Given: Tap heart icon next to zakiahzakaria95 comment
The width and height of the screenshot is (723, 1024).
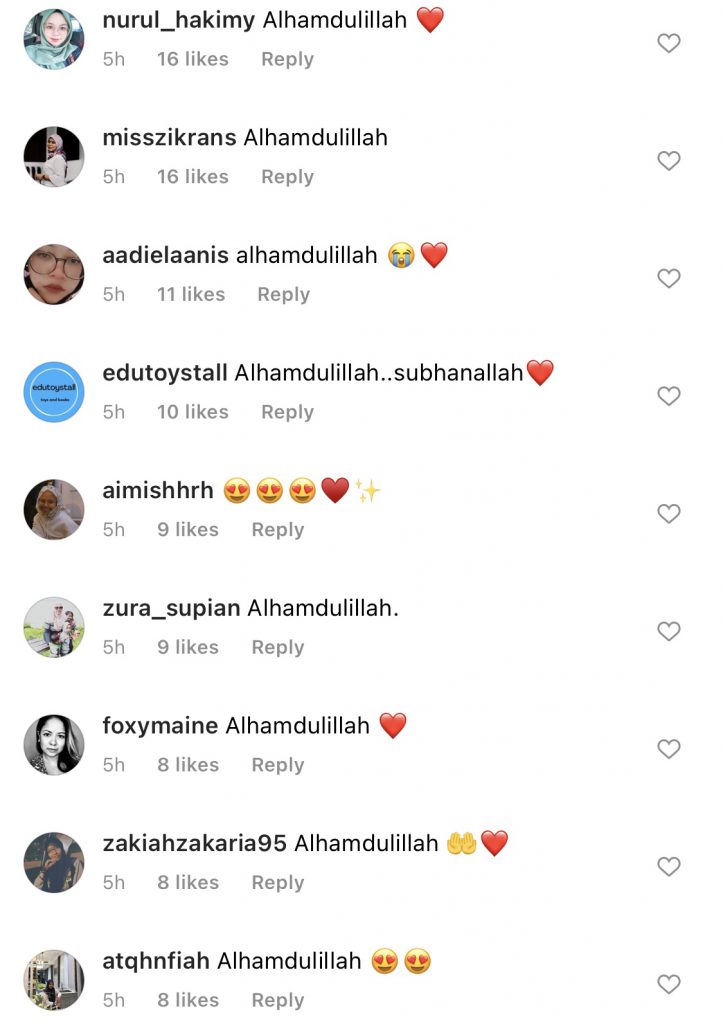Looking at the screenshot, I should click(669, 866).
